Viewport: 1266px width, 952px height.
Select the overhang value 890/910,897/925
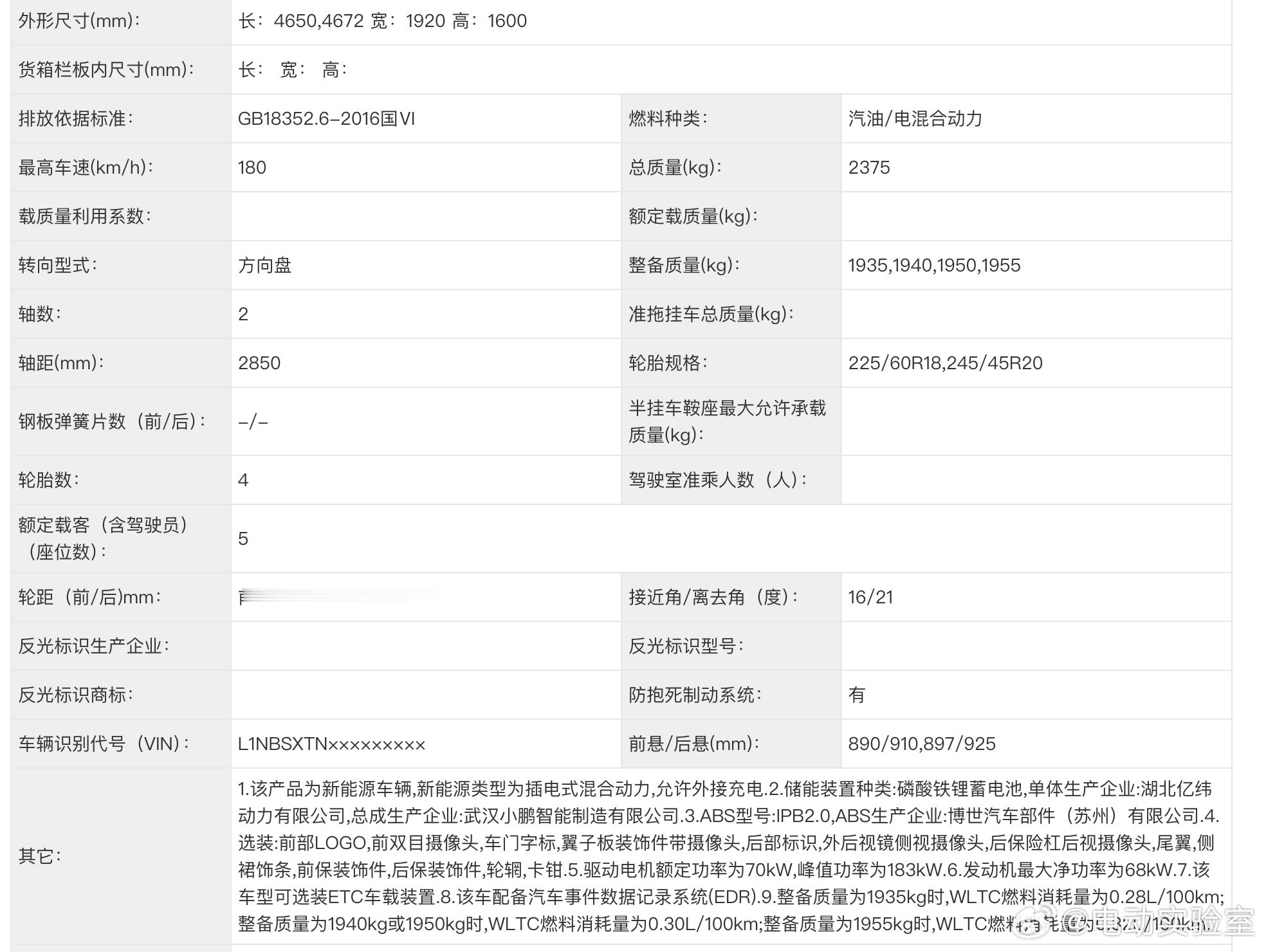point(922,744)
